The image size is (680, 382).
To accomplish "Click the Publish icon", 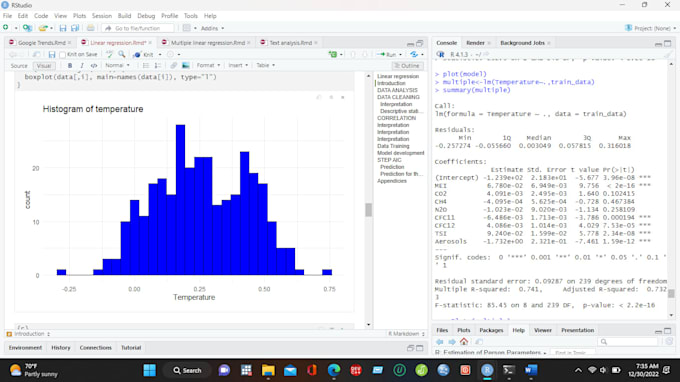I will pyautogui.click(x=414, y=54).
